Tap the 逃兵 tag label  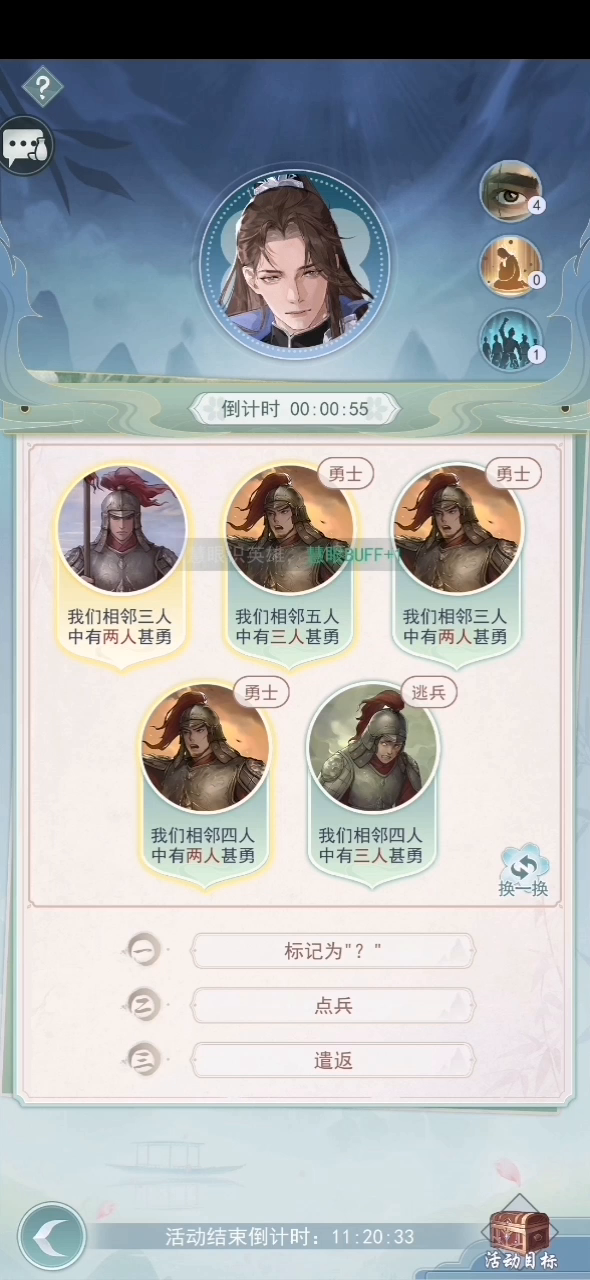[x=428, y=692]
